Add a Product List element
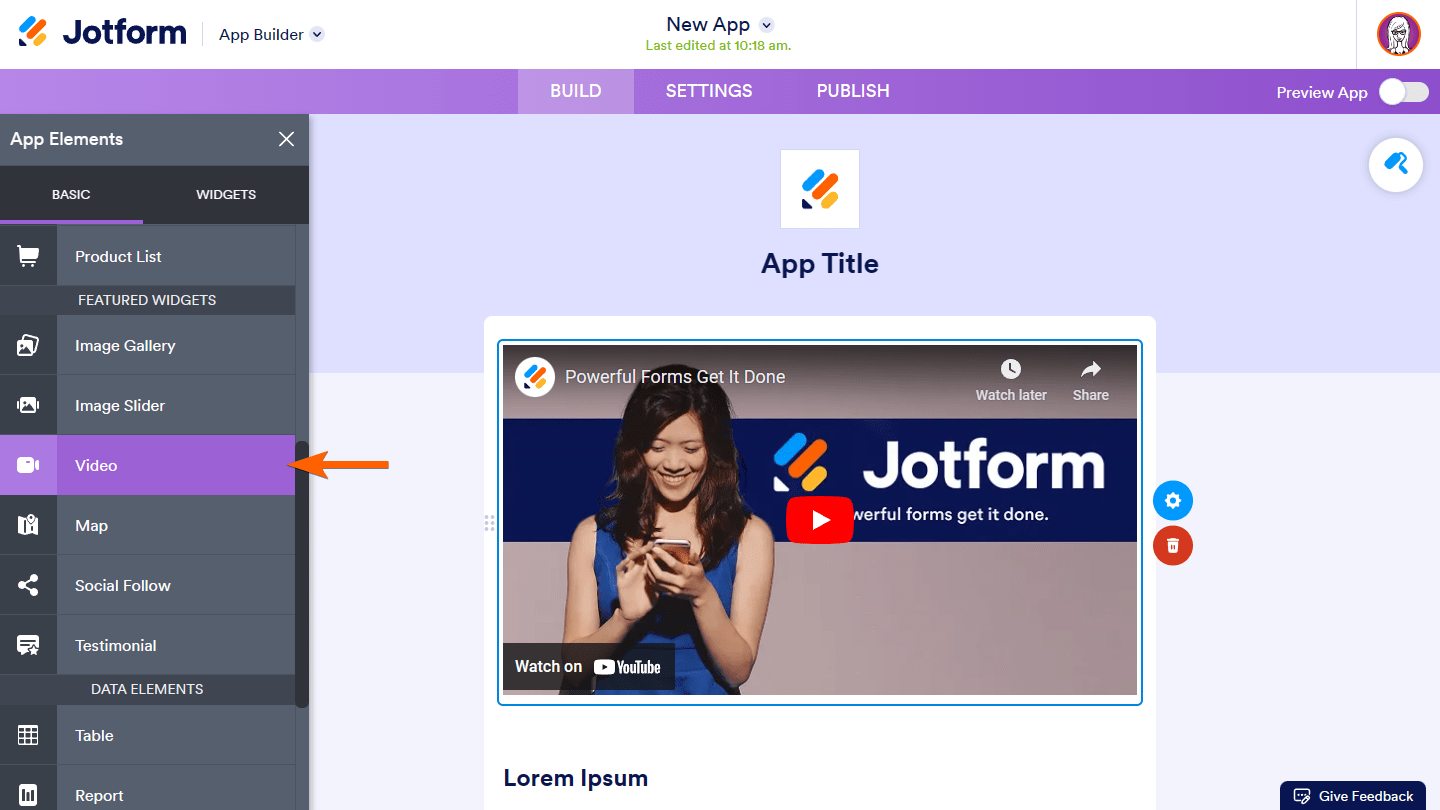The height and width of the screenshot is (810, 1440). click(x=148, y=256)
